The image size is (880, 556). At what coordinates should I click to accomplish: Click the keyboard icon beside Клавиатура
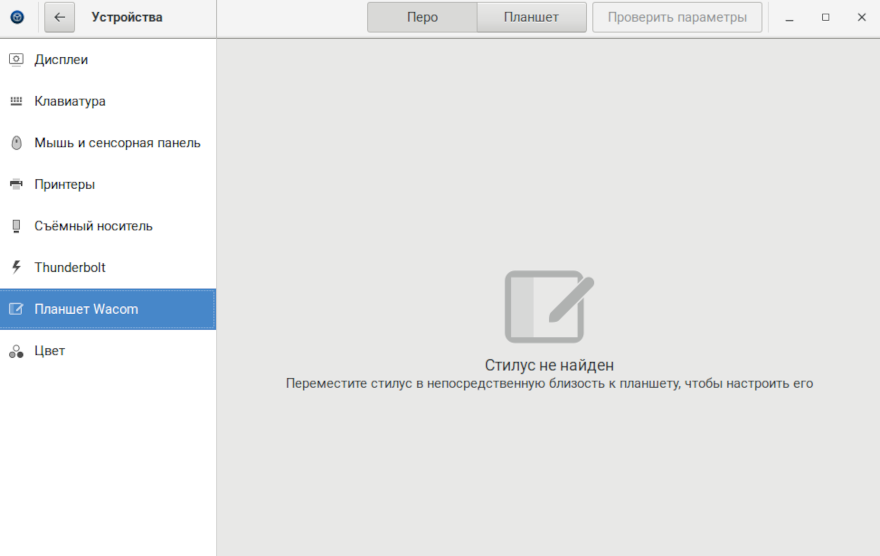point(16,101)
